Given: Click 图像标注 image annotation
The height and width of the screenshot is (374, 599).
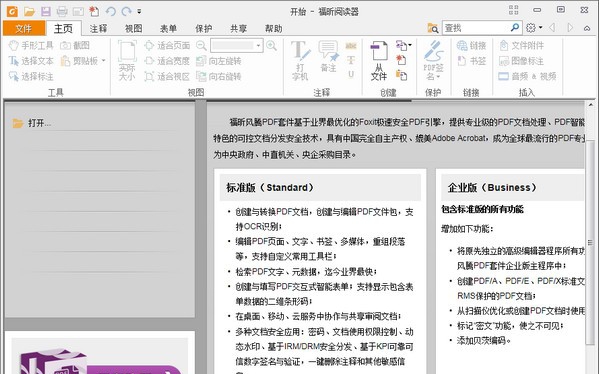Looking at the screenshot, I should coord(521,61).
